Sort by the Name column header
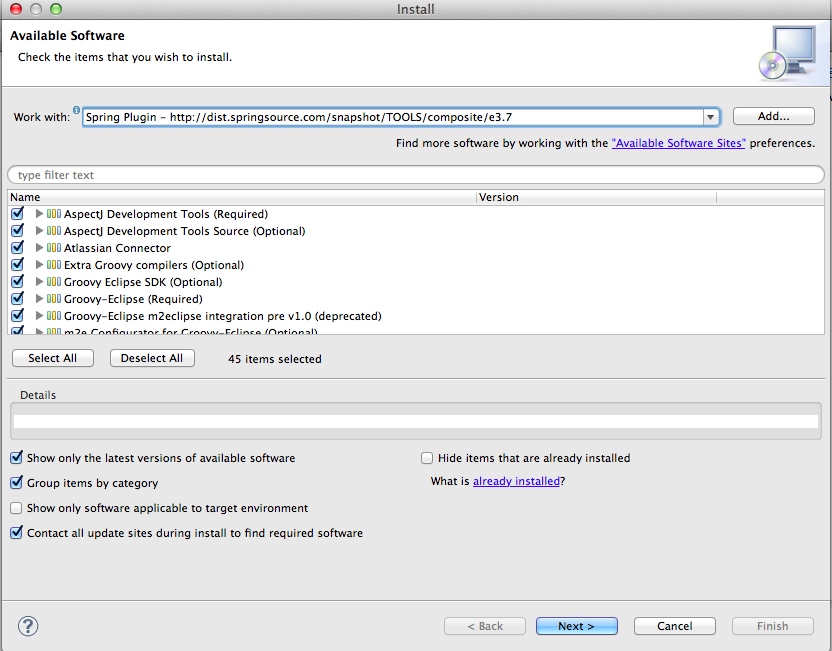Viewport: 832px width, 651px height. 242,197
